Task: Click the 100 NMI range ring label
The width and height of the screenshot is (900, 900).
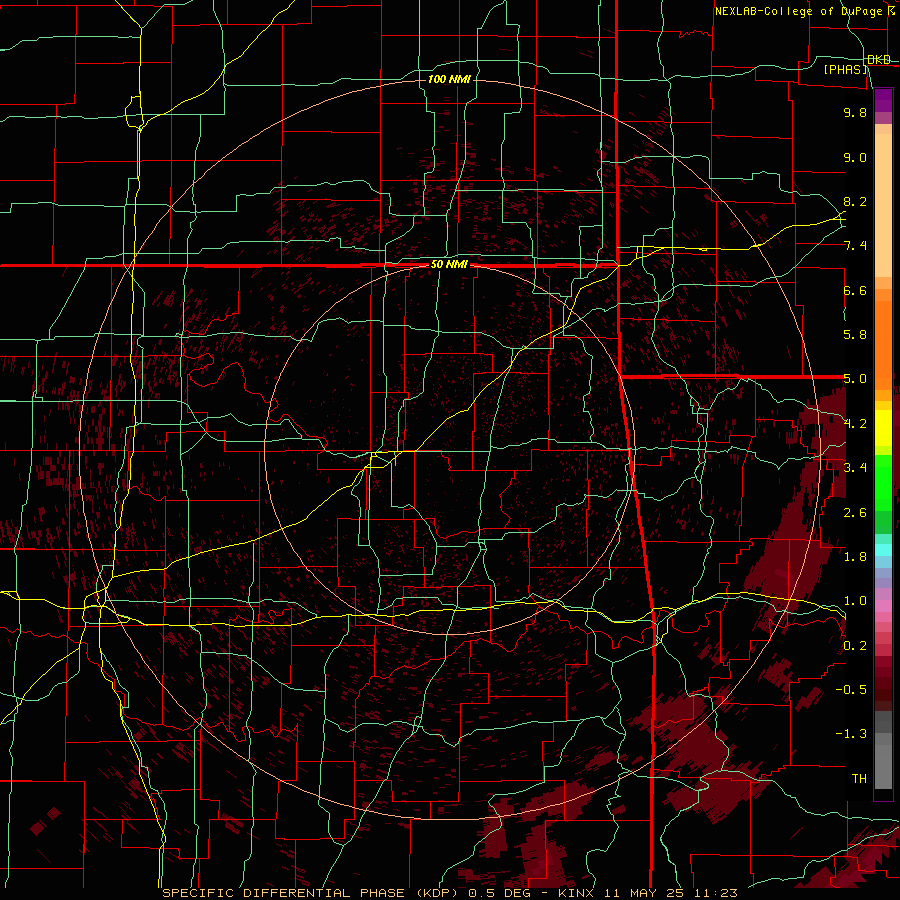Action: pyautogui.click(x=449, y=79)
